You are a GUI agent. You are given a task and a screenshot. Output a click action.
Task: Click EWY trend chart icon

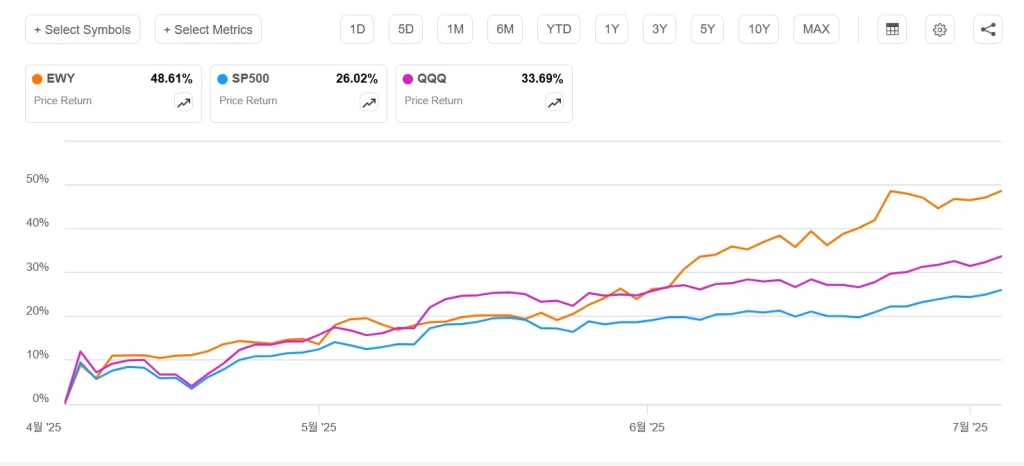coord(184,102)
